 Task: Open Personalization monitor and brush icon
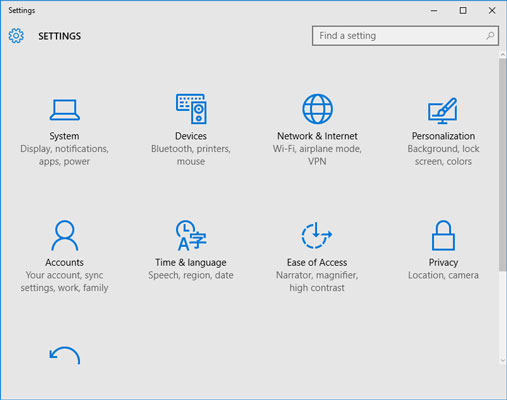(443, 110)
